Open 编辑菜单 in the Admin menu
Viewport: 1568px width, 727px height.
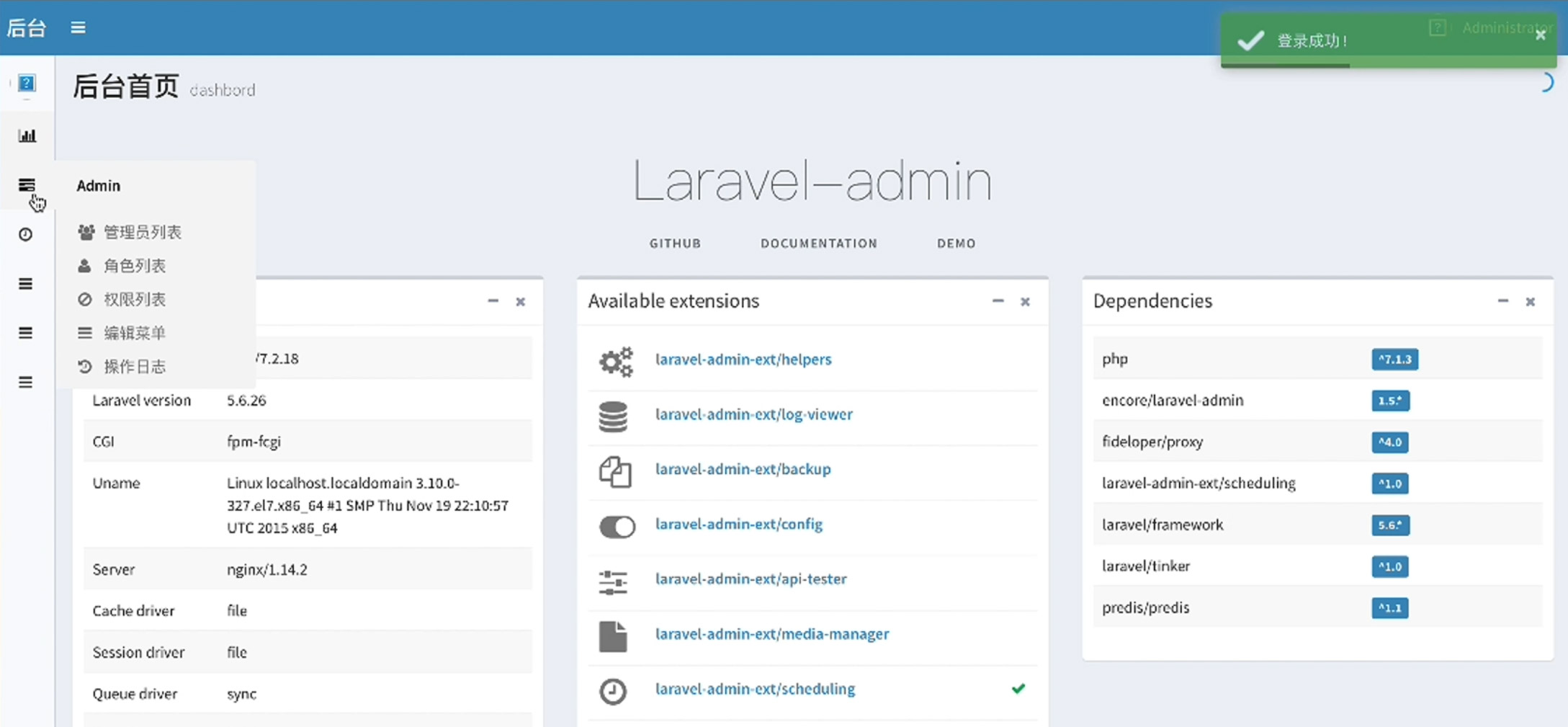click(x=122, y=333)
